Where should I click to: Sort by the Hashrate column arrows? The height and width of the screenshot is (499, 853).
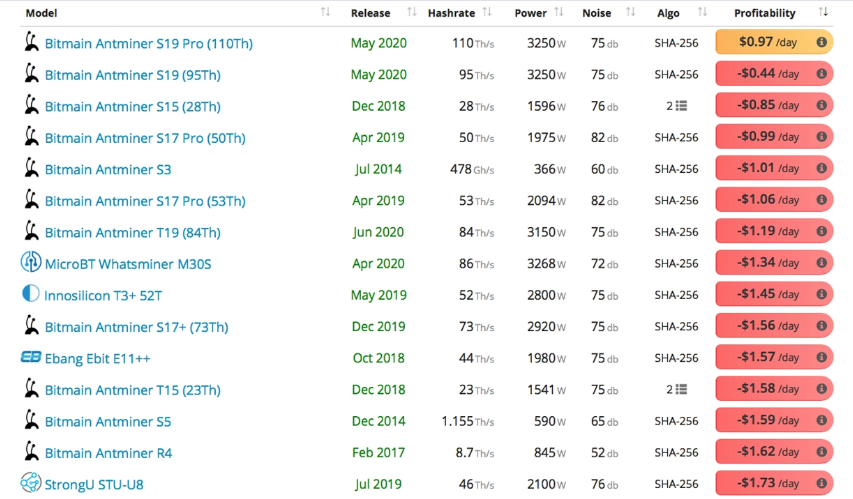[x=487, y=13]
